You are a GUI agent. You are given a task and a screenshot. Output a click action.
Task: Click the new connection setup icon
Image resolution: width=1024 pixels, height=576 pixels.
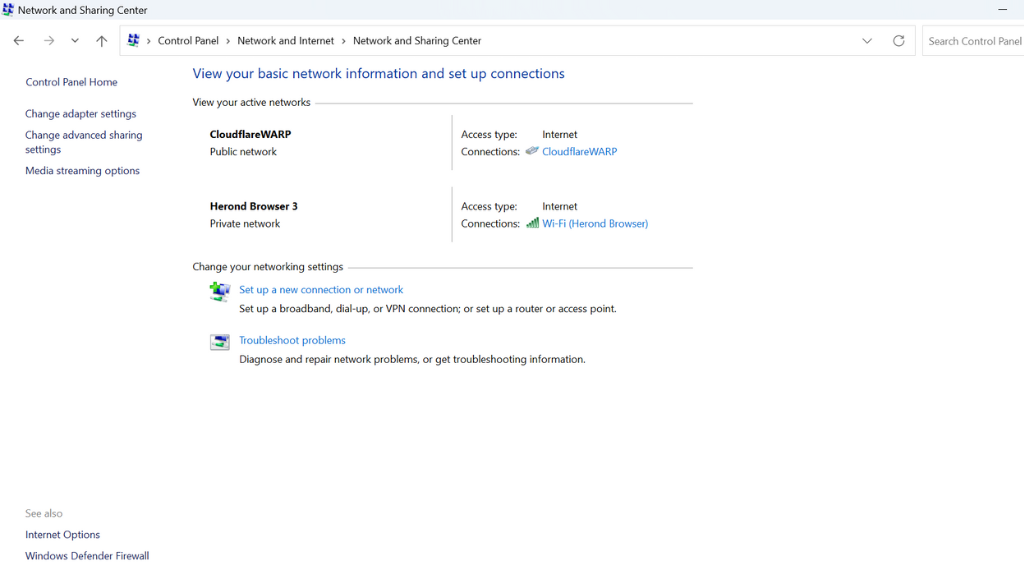tap(219, 291)
